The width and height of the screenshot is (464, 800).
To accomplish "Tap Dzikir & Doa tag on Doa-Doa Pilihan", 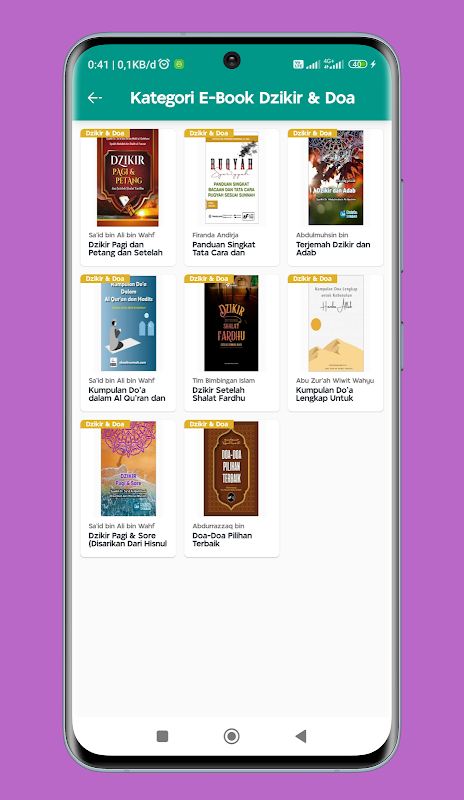I will coord(209,424).
